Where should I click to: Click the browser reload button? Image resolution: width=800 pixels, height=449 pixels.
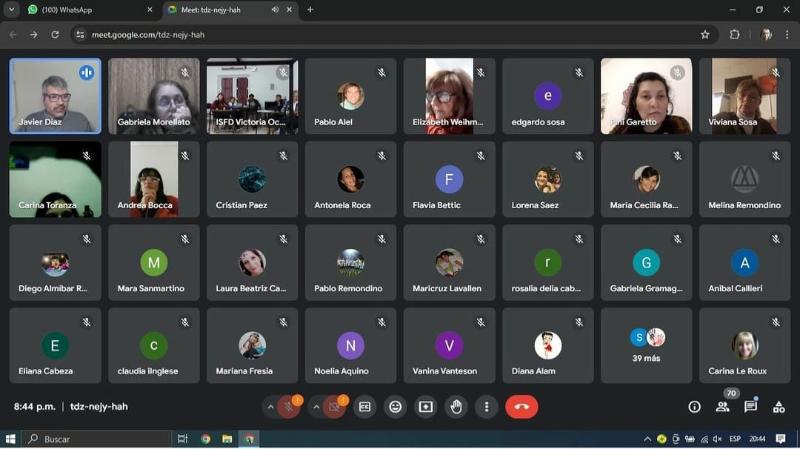[55, 34]
